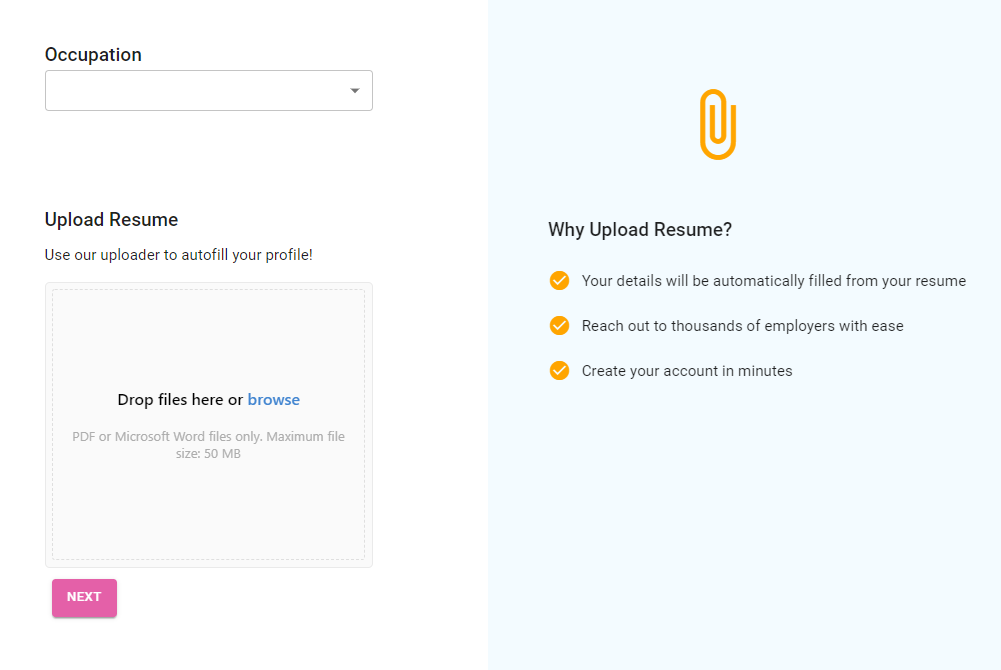Click the orange paperclip icon
The height and width of the screenshot is (670, 1001).
coord(718,124)
